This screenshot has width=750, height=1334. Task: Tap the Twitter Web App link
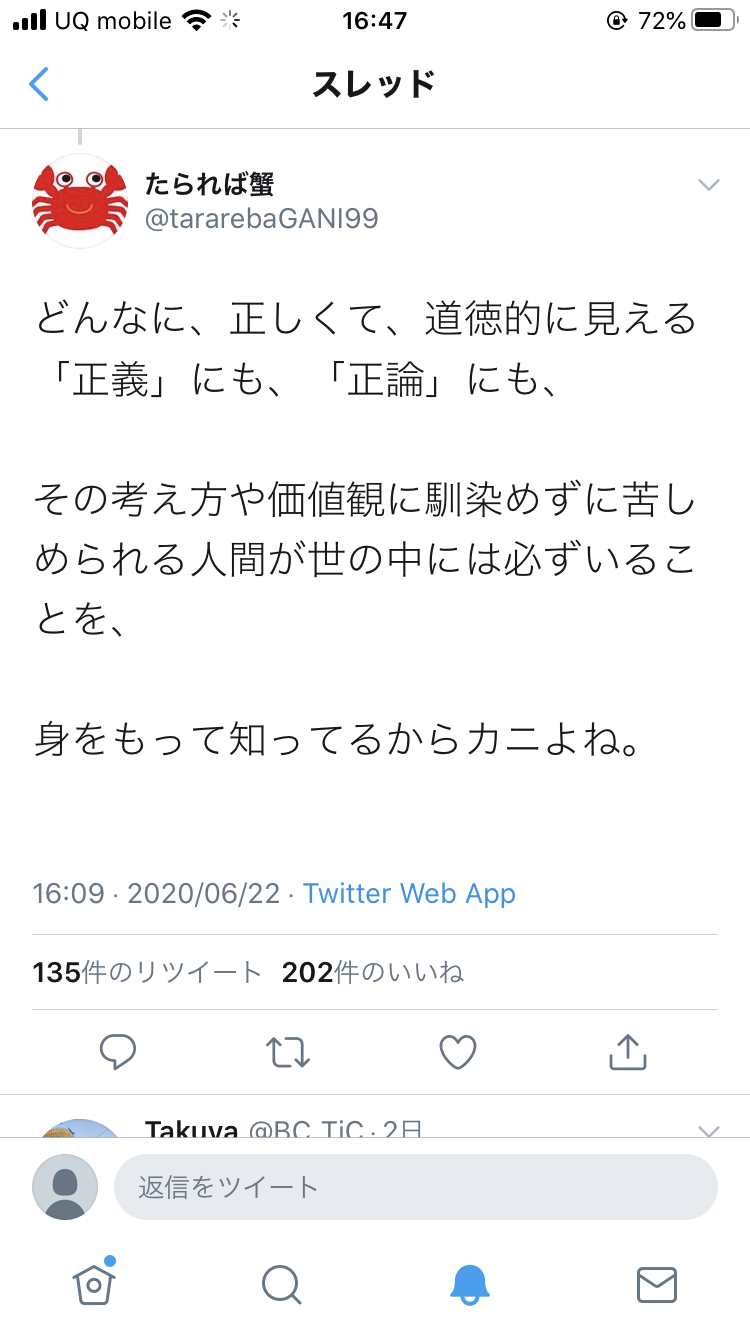pos(409,893)
